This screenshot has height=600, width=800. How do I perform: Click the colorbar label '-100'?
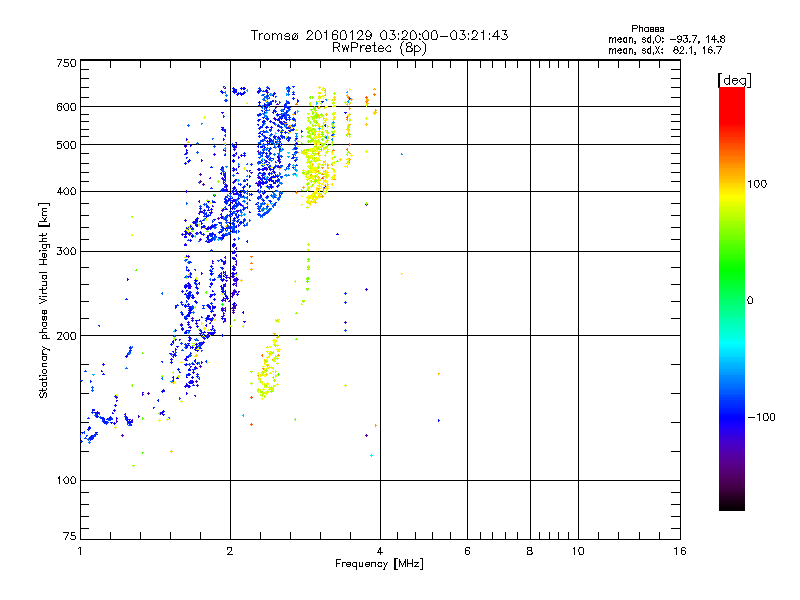coord(761,417)
